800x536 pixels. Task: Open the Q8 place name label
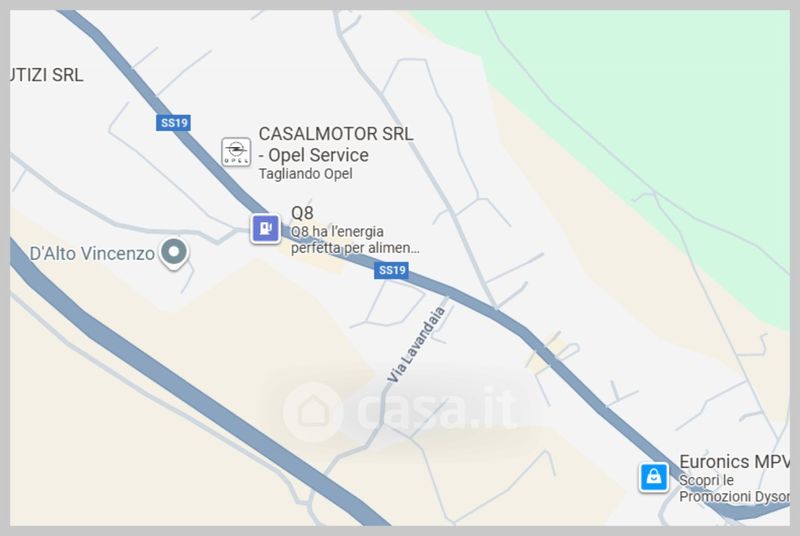(x=302, y=213)
